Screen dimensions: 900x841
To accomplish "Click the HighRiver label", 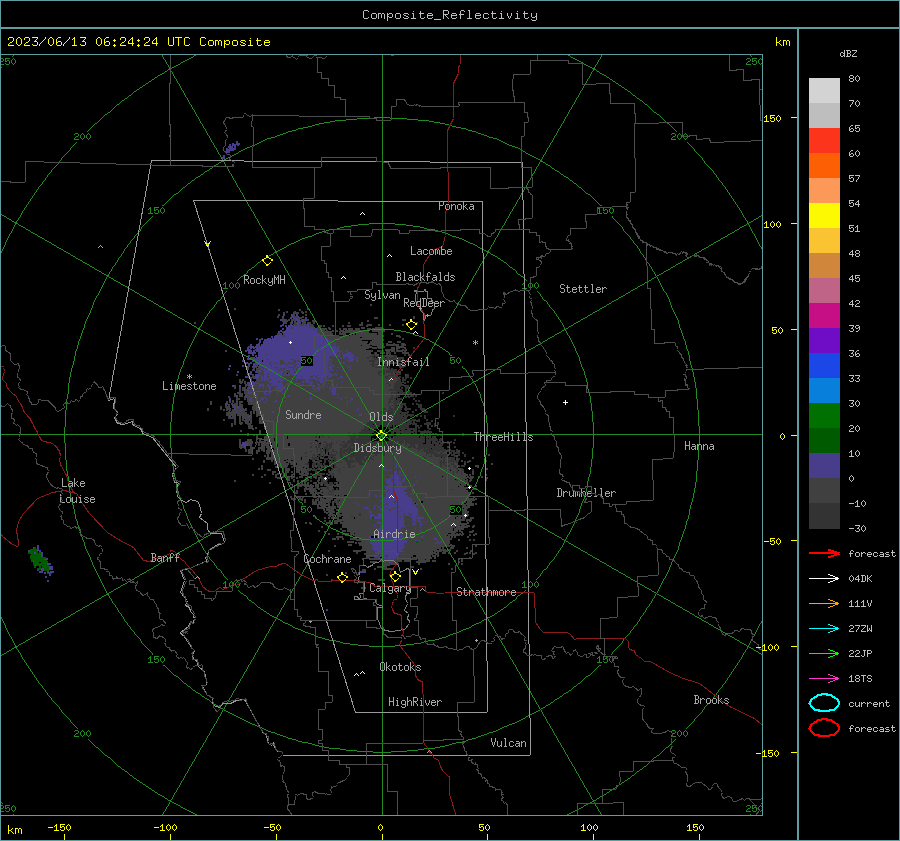I will [x=415, y=702].
